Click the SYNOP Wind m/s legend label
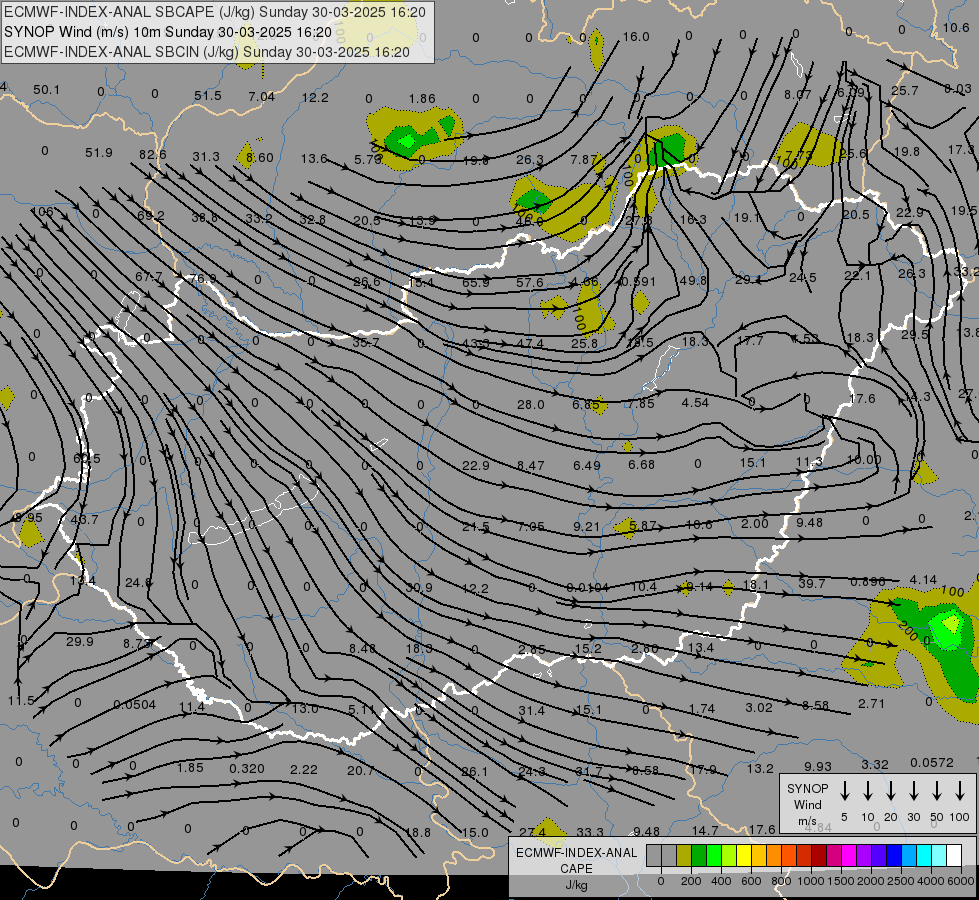This screenshot has height=900, width=979. (x=807, y=804)
